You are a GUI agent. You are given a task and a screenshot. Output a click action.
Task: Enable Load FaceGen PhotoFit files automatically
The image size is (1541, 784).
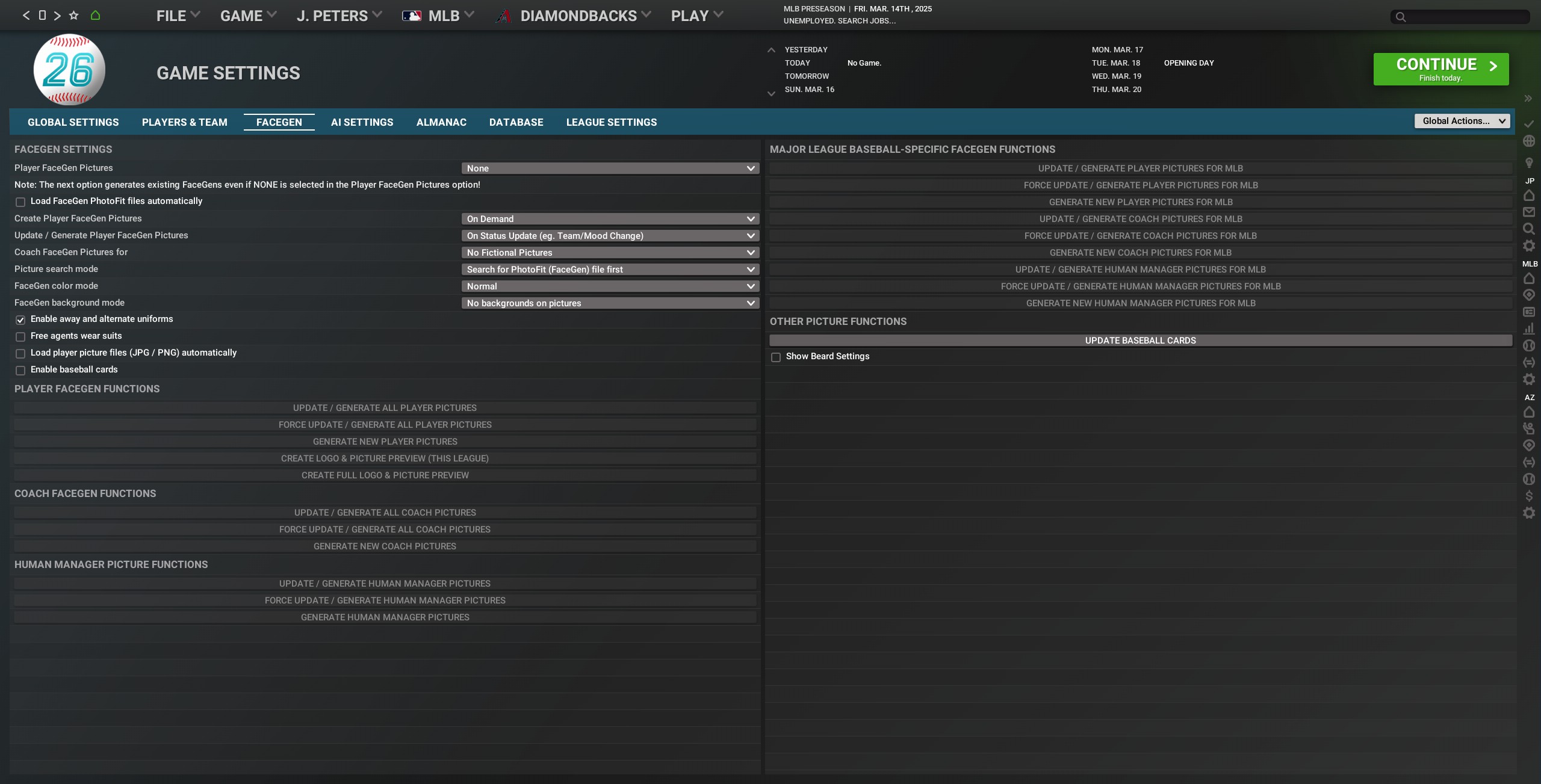coord(20,202)
